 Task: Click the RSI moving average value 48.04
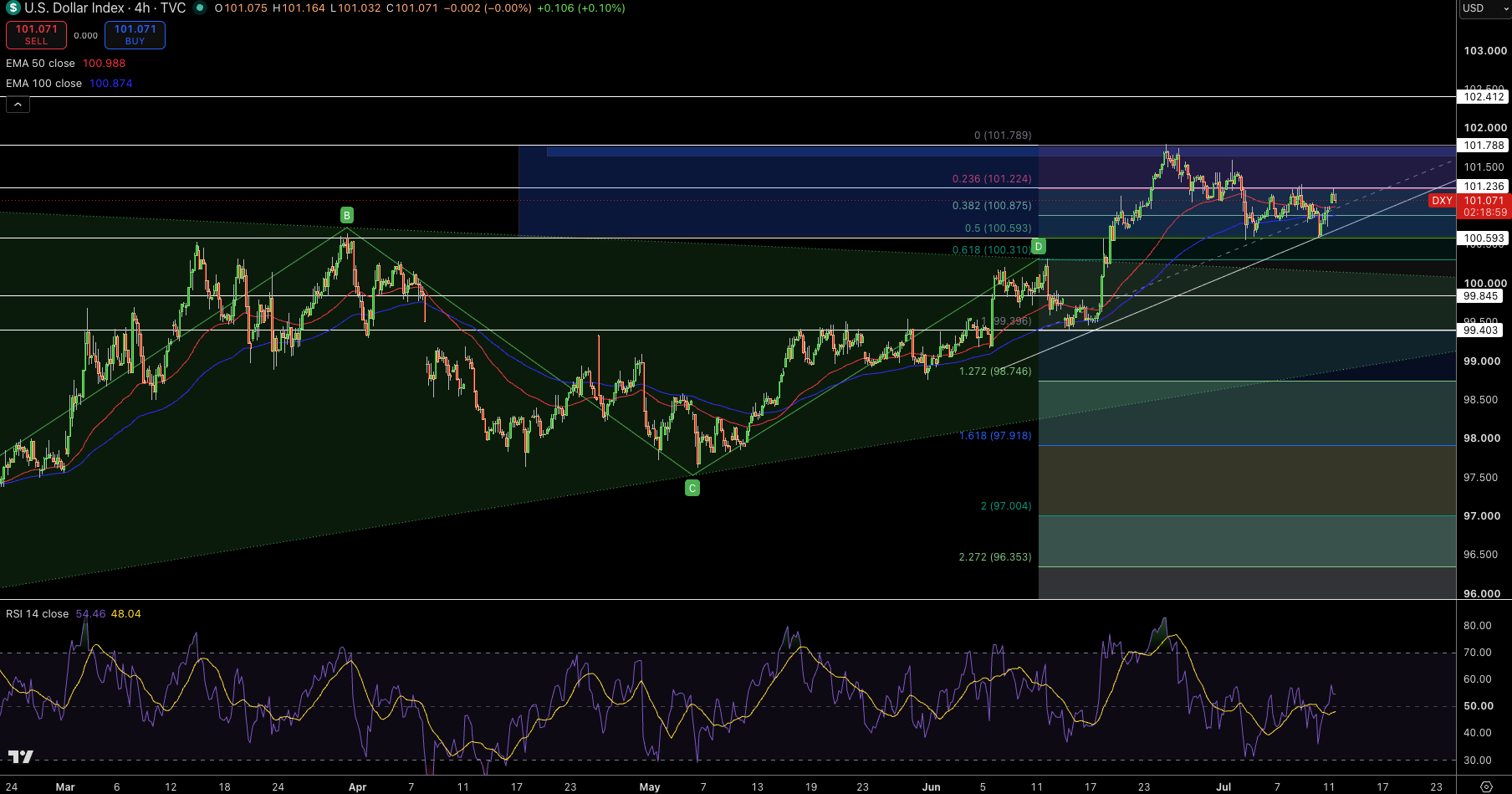[125, 614]
